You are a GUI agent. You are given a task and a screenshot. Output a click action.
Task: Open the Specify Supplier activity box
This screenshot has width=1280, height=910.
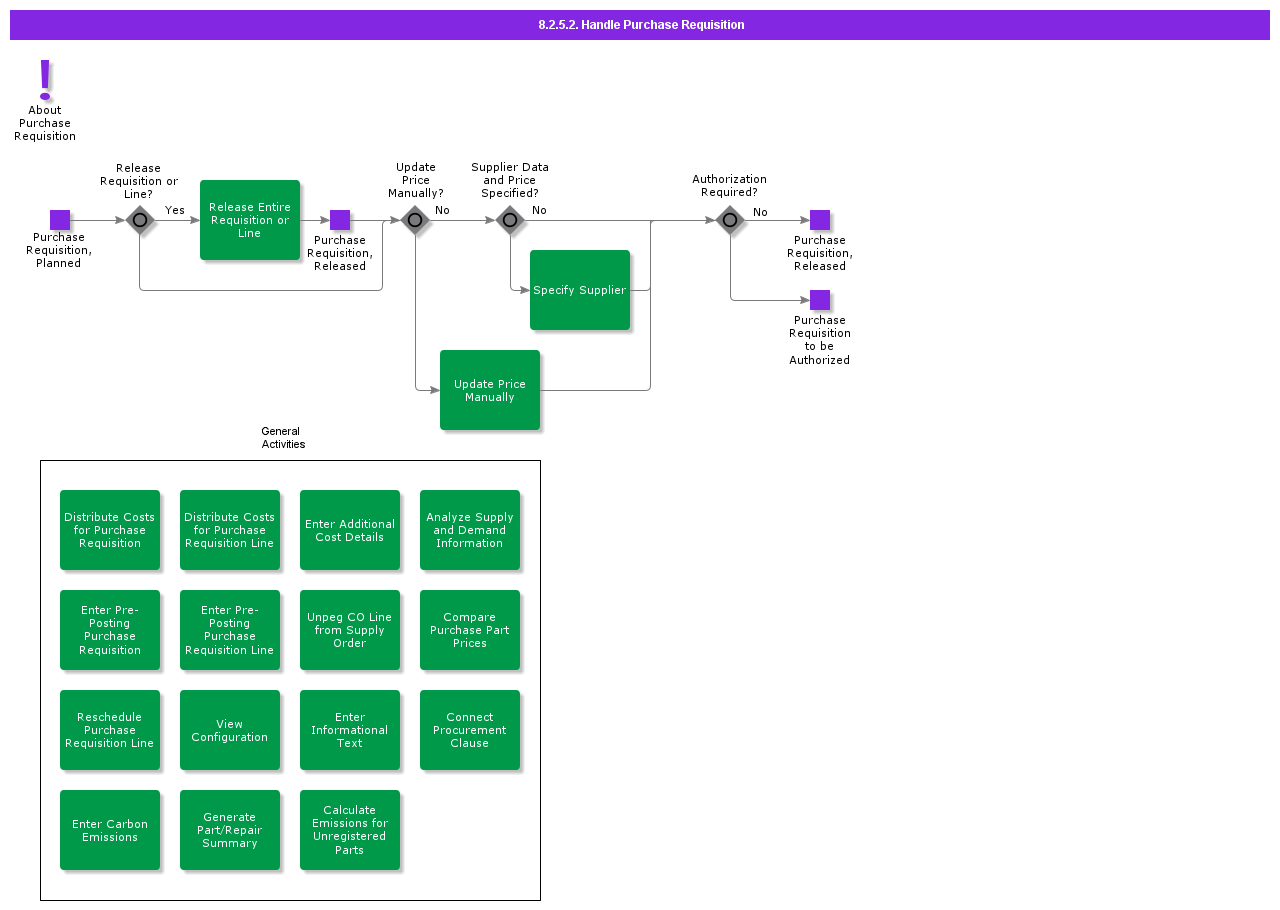[580, 290]
